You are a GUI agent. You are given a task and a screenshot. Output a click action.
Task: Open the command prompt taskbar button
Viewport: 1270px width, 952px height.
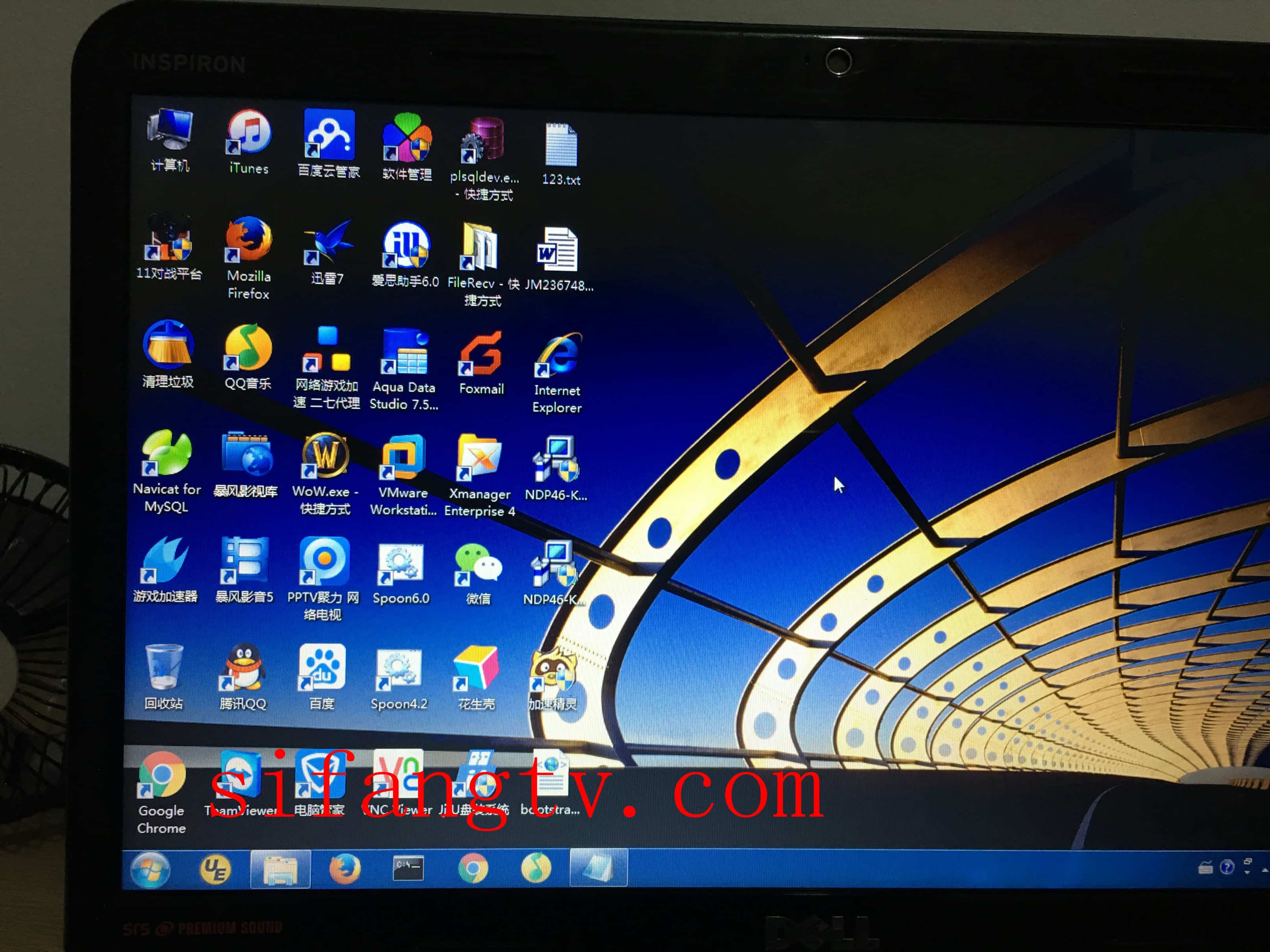coord(408,868)
